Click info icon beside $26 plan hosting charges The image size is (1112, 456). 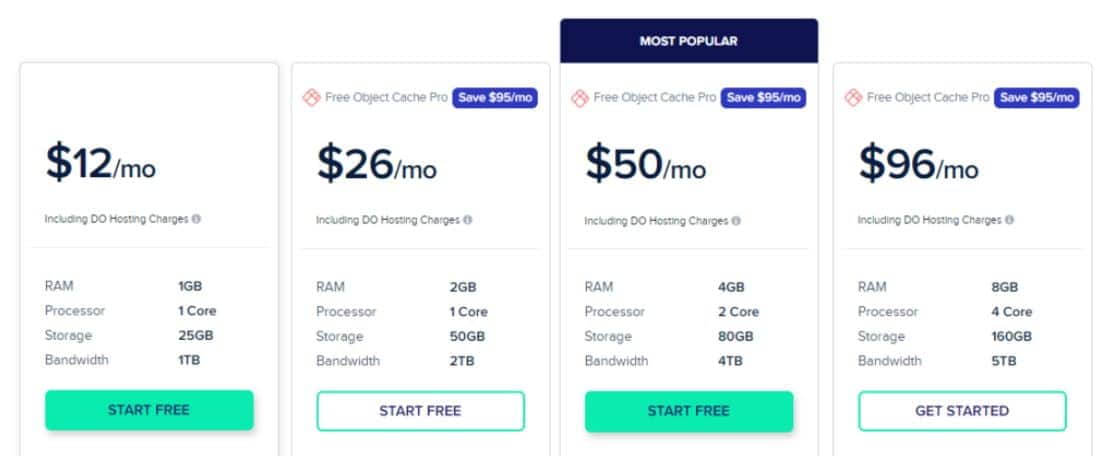pyautogui.click(x=468, y=220)
